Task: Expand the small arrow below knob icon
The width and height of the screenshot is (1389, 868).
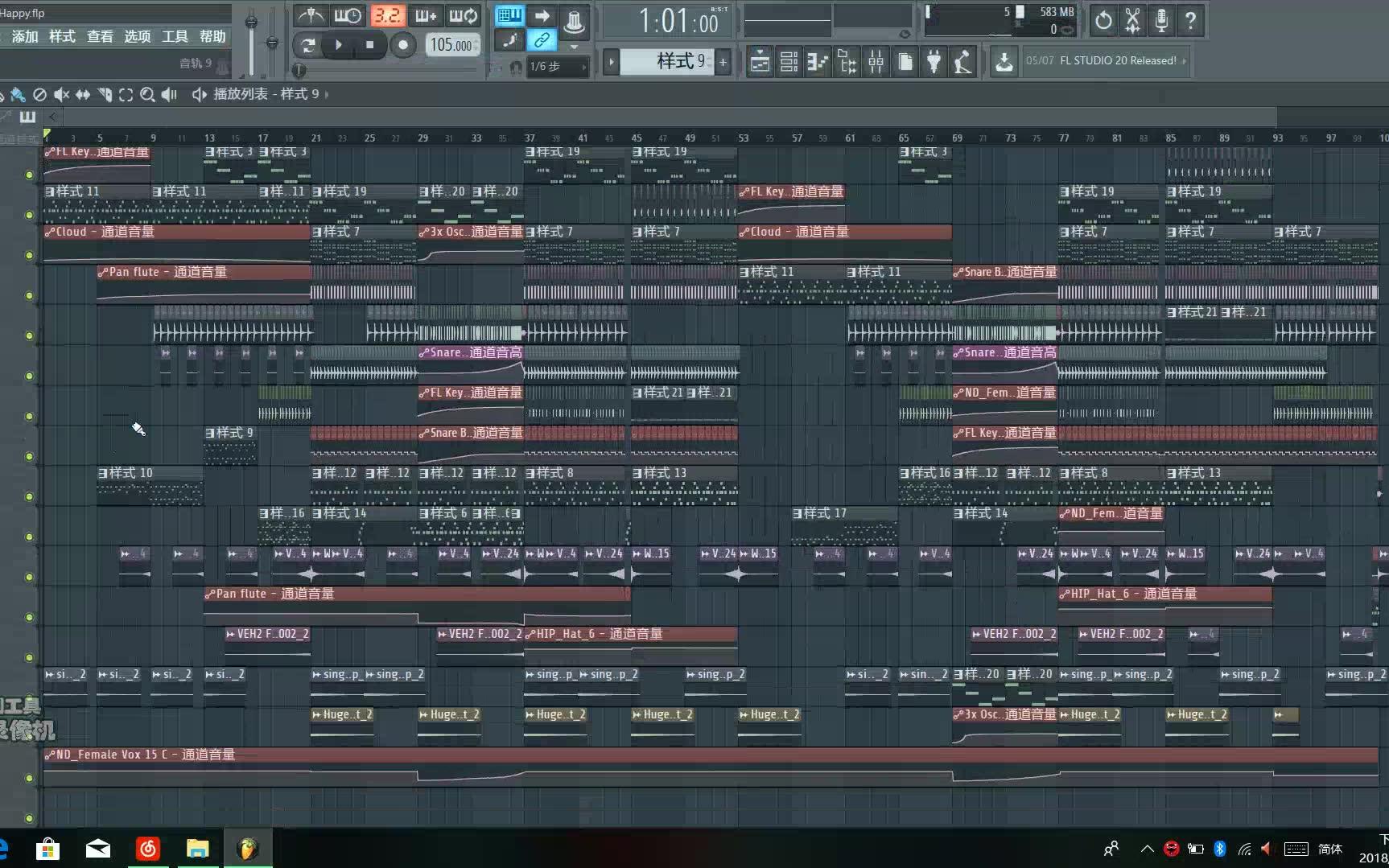Action: point(574,47)
